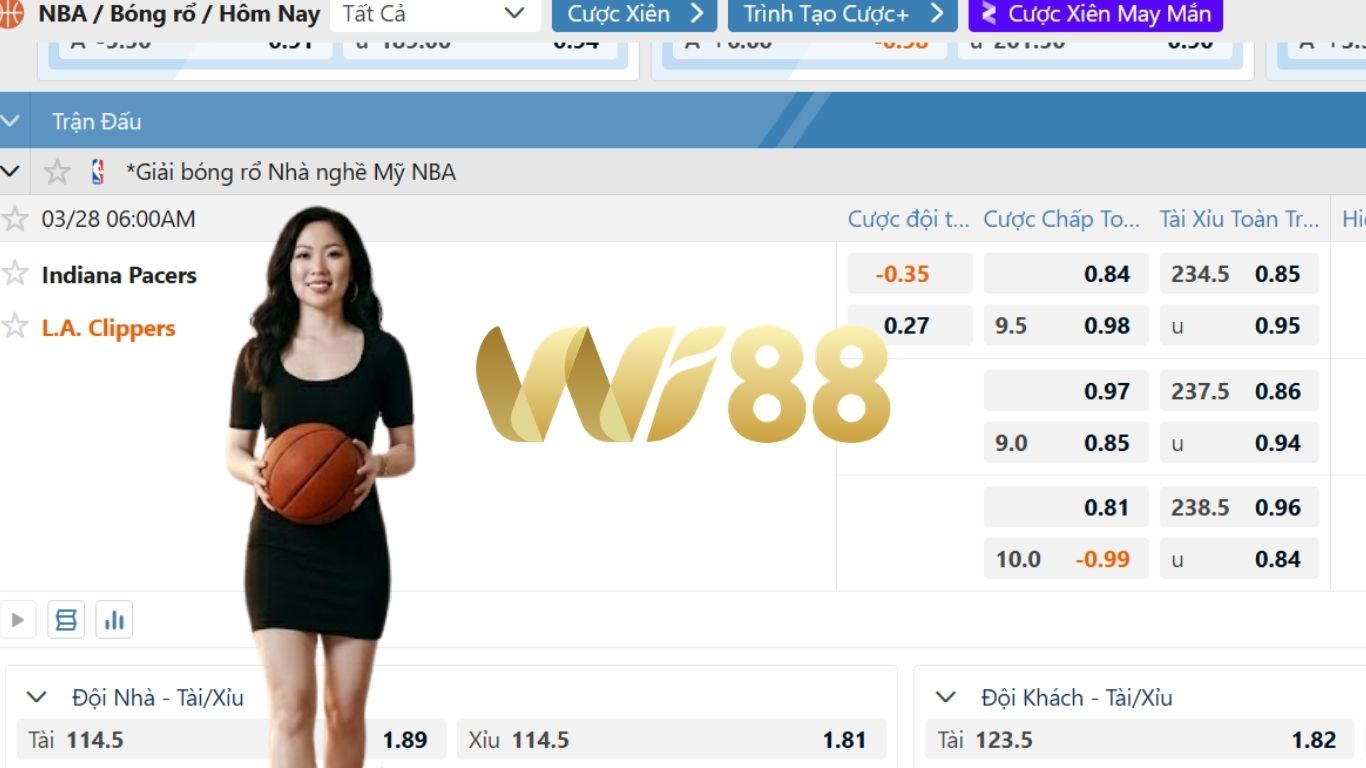Collapse the Trận Đấu section chevron
1366x768 pixels.
tap(10, 121)
